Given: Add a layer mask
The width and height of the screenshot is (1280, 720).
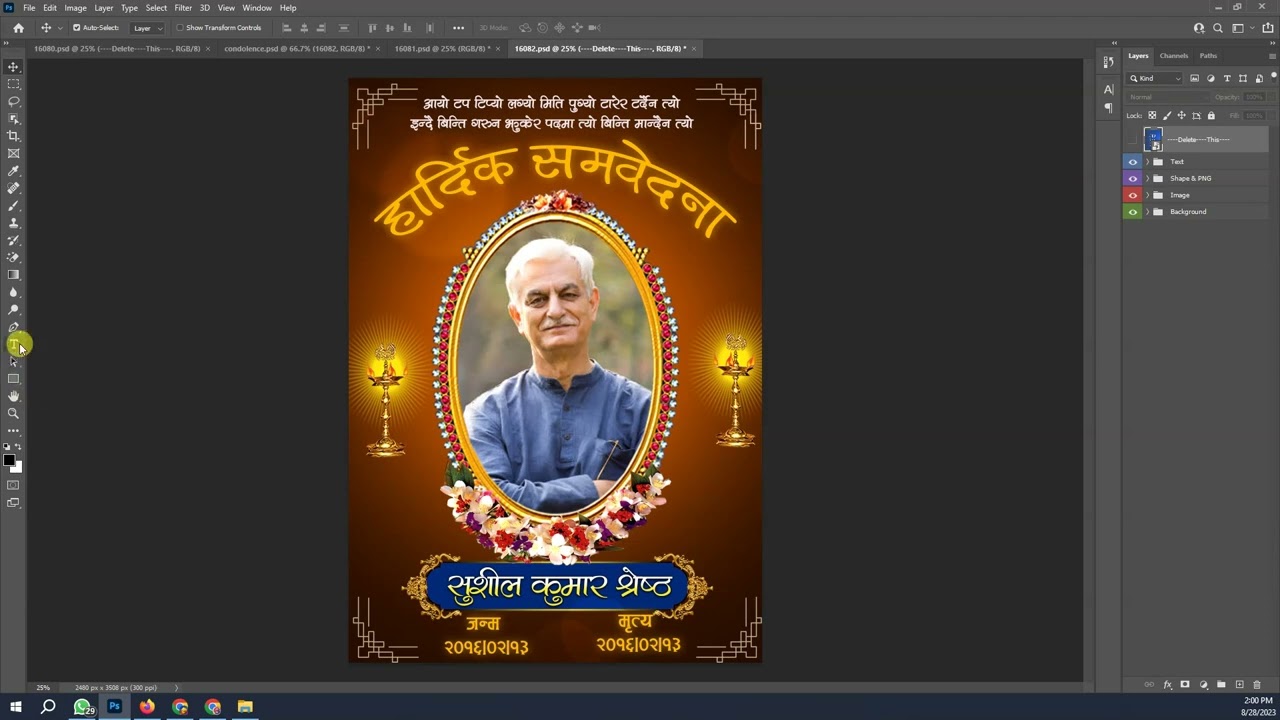Looking at the screenshot, I should [1185, 685].
